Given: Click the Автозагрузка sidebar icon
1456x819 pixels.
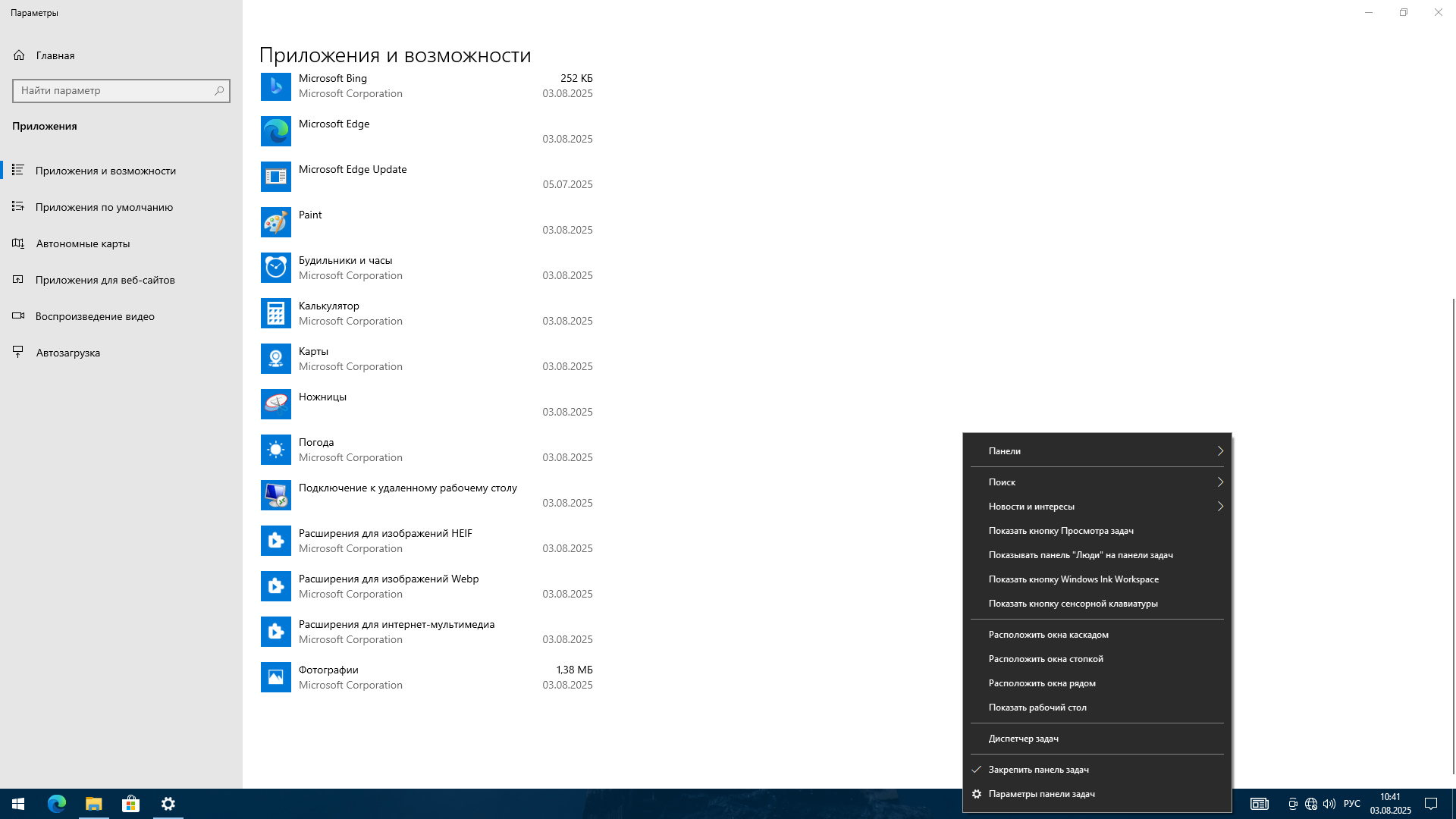Looking at the screenshot, I should (x=18, y=352).
